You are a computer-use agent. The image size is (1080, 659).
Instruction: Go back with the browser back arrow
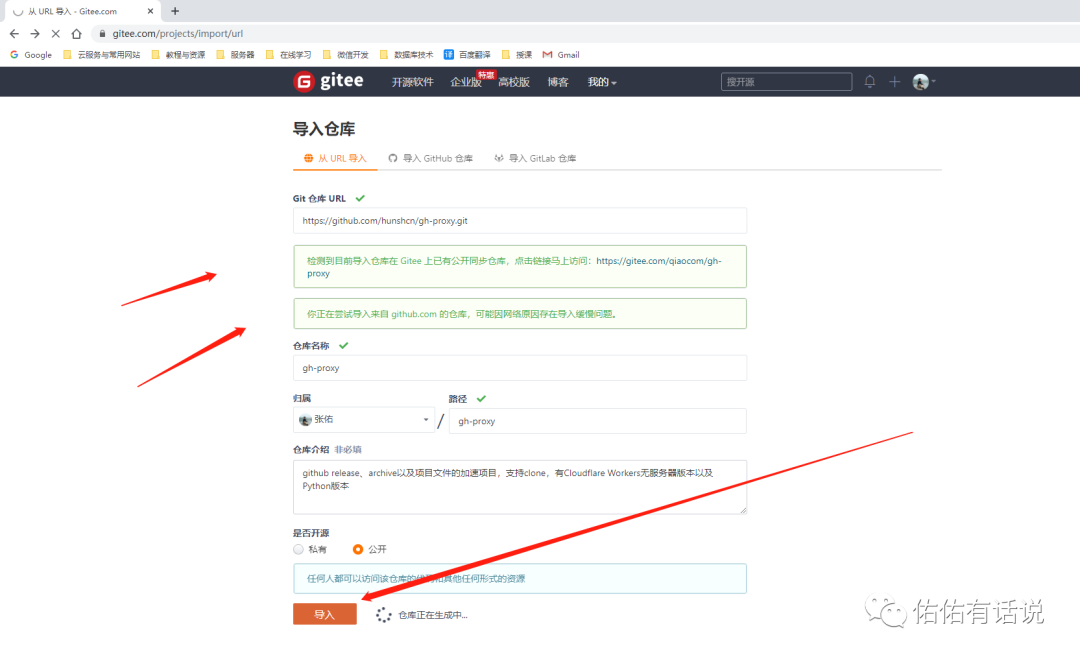coord(14,33)
